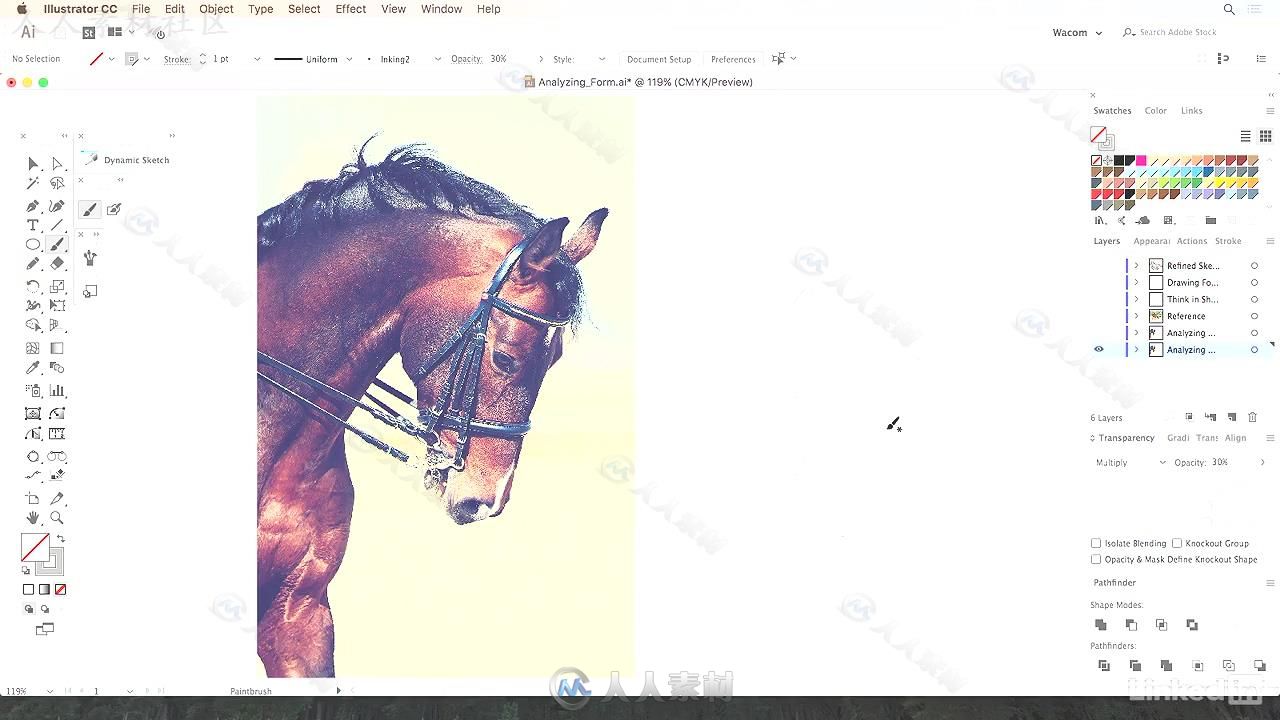Image resolution: width=1280 pixels, height=720 pixels.
Task: Click Divide pathfinder icon
Action: coord(1104,666)
